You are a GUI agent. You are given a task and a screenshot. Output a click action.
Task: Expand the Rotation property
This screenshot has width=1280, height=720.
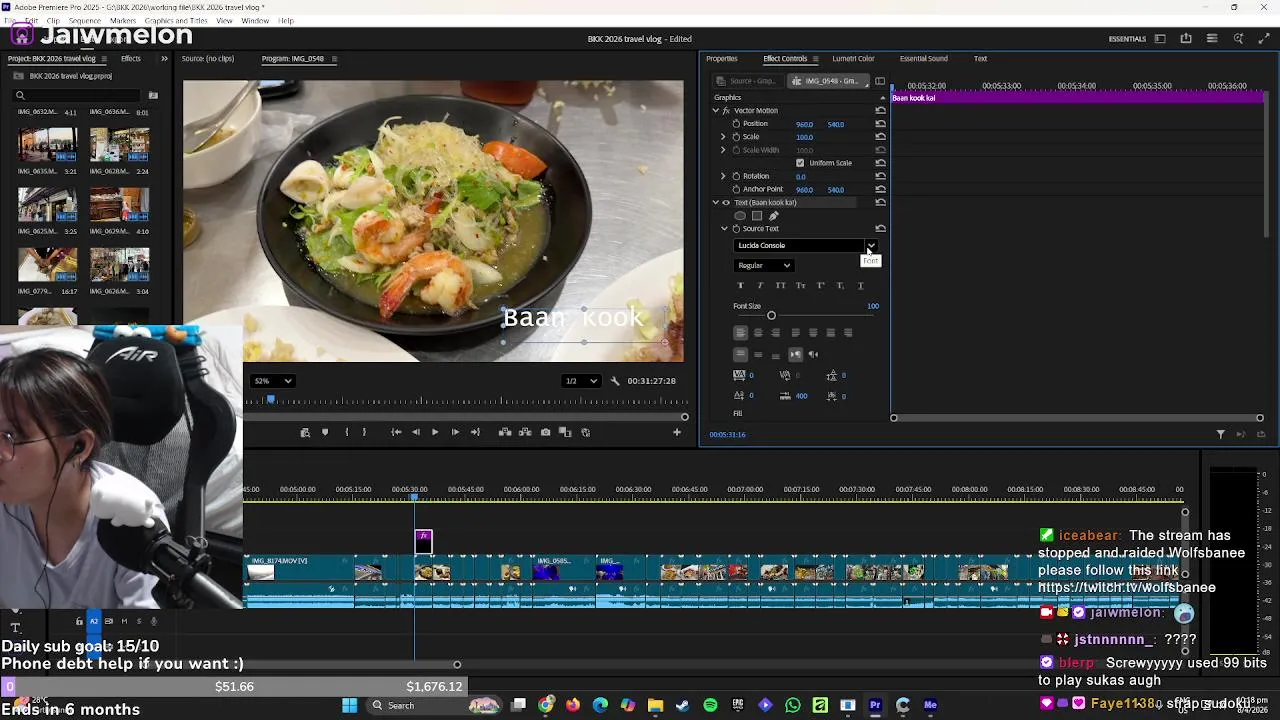click(723, 176)
